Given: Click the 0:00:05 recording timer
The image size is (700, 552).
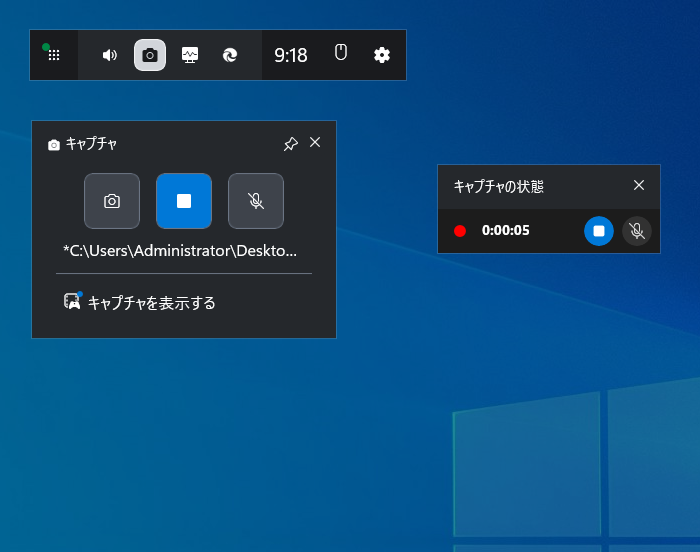Looking at the screenshot, I should [505, 230].
